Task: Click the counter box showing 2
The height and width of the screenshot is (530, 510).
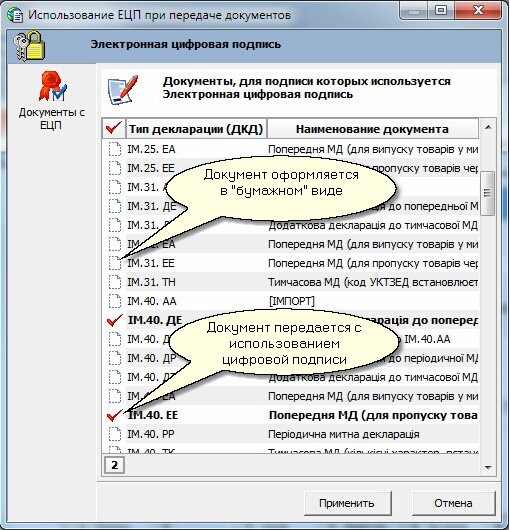Action: tap(114, 465)
